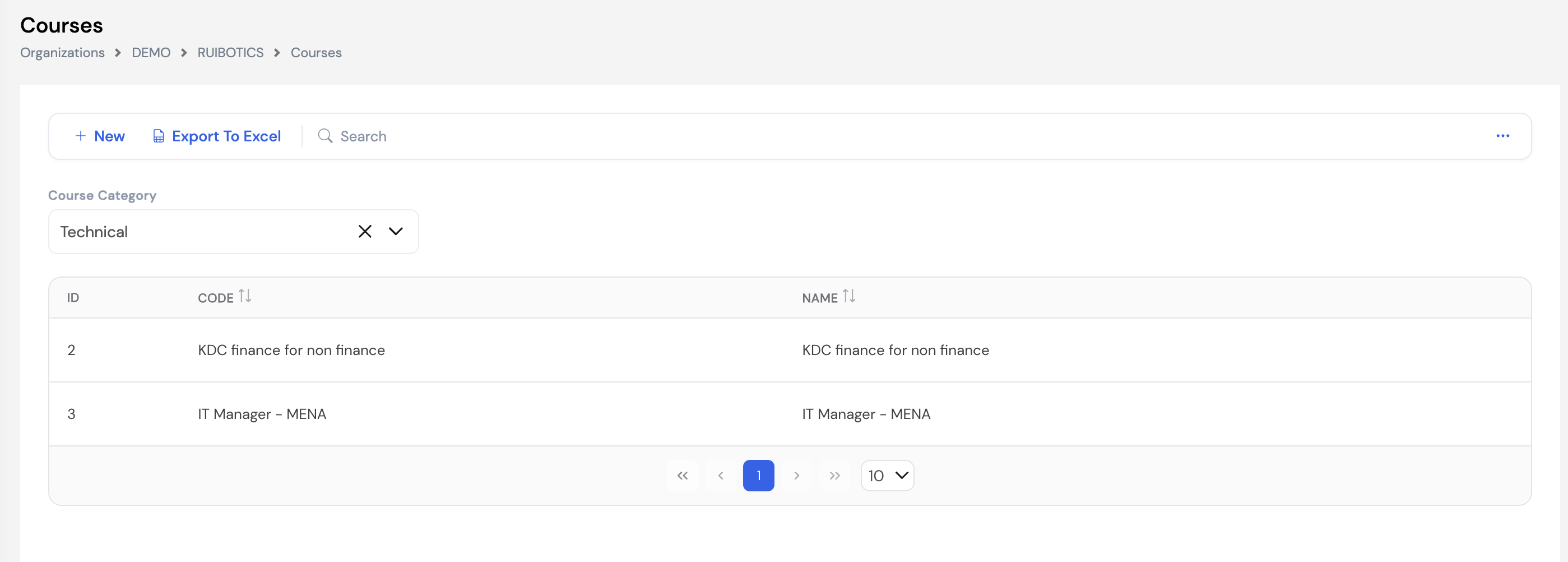Viewport: 1568px width, 562px height.
Task: Click name cell IT Manager - MENA
Action: click(866, 414)
